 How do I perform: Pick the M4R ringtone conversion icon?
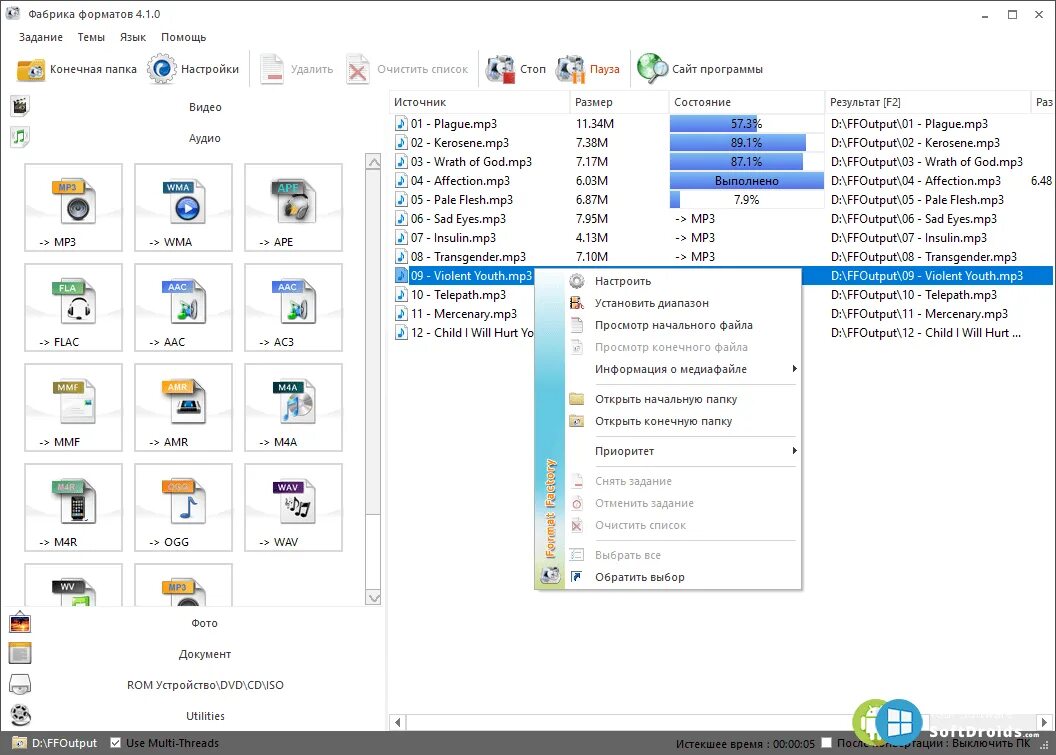tap(73, 507)
